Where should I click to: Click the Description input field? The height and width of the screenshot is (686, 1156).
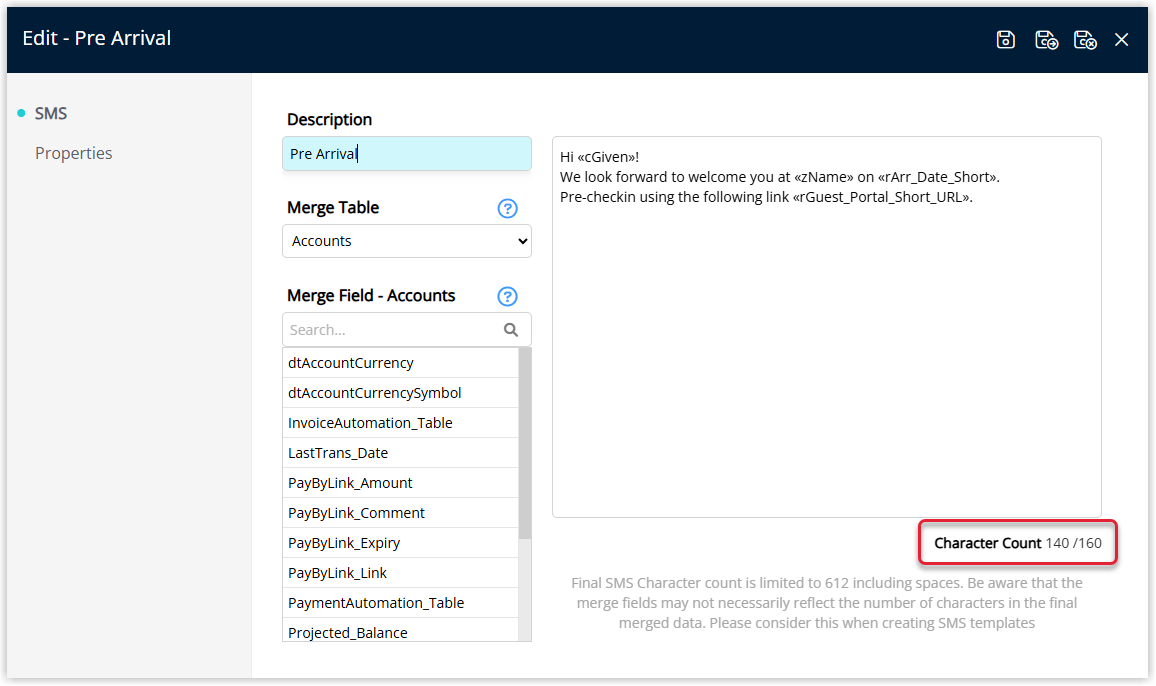[x=407, y=153]
